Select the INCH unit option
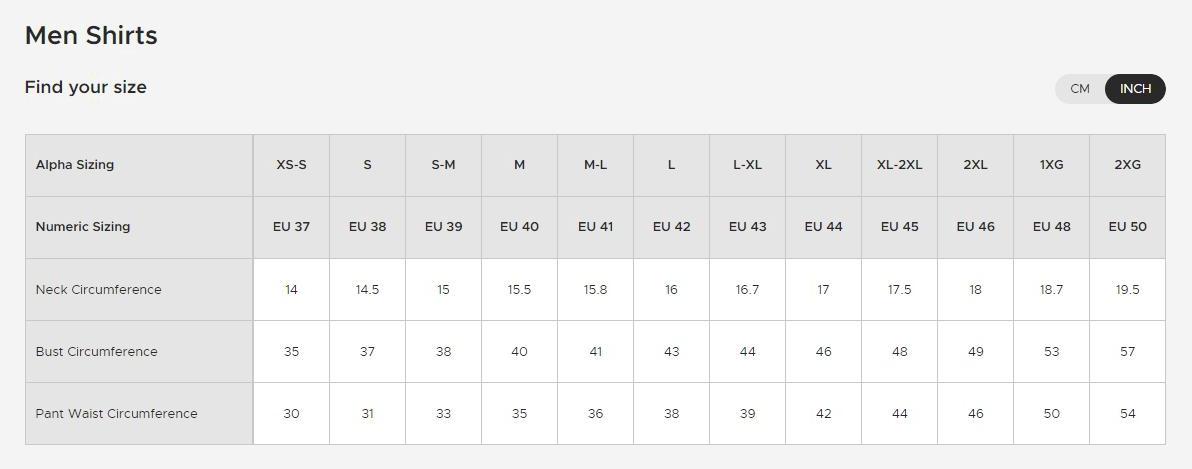Viewport: 1192px width, 469px height. (1135, 89)
